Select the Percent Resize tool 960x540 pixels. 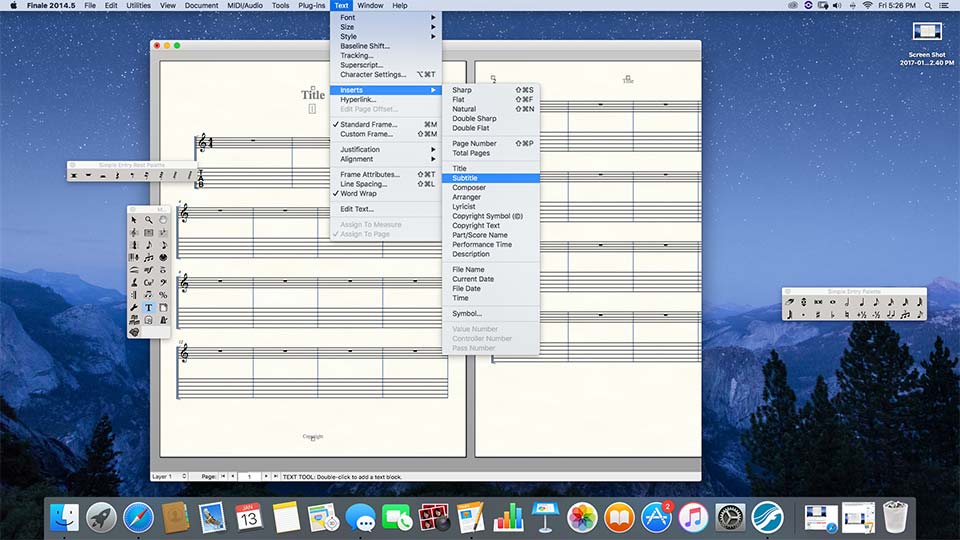163,294
